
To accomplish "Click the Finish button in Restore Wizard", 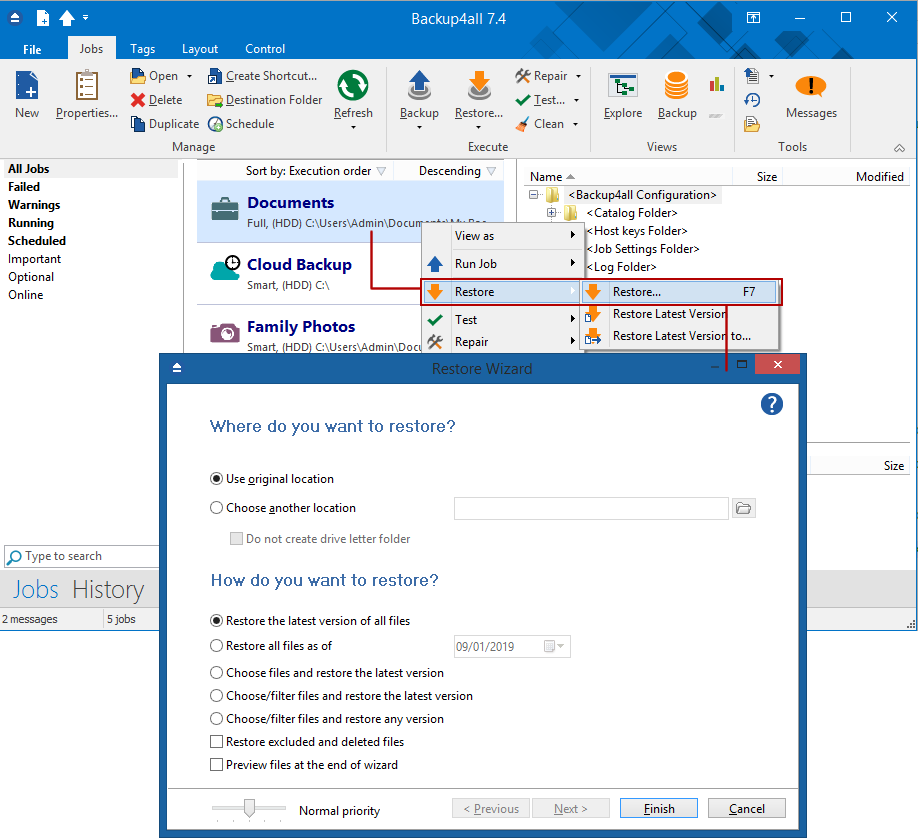I will [x=658, y=807].
